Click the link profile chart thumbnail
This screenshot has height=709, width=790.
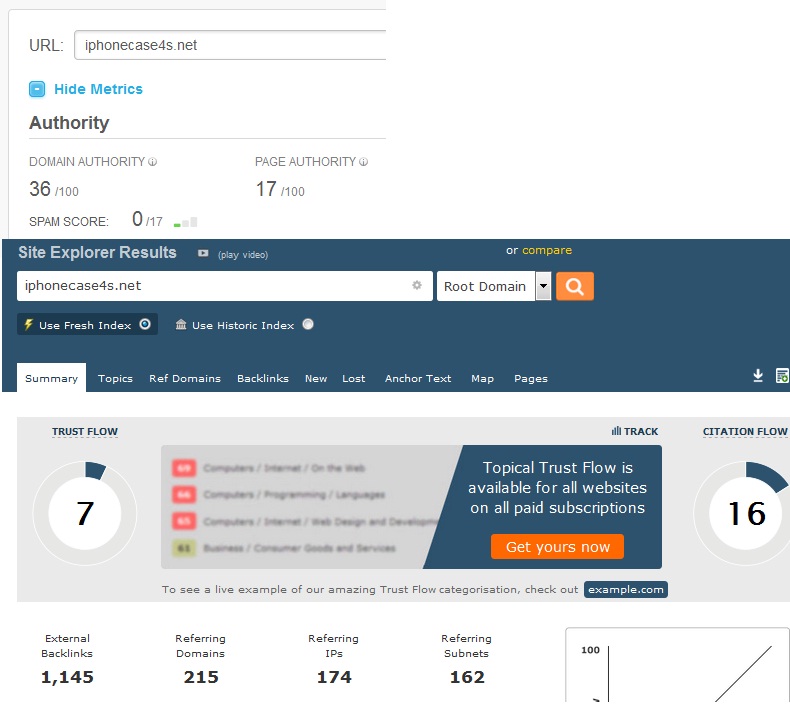[678, 665]
